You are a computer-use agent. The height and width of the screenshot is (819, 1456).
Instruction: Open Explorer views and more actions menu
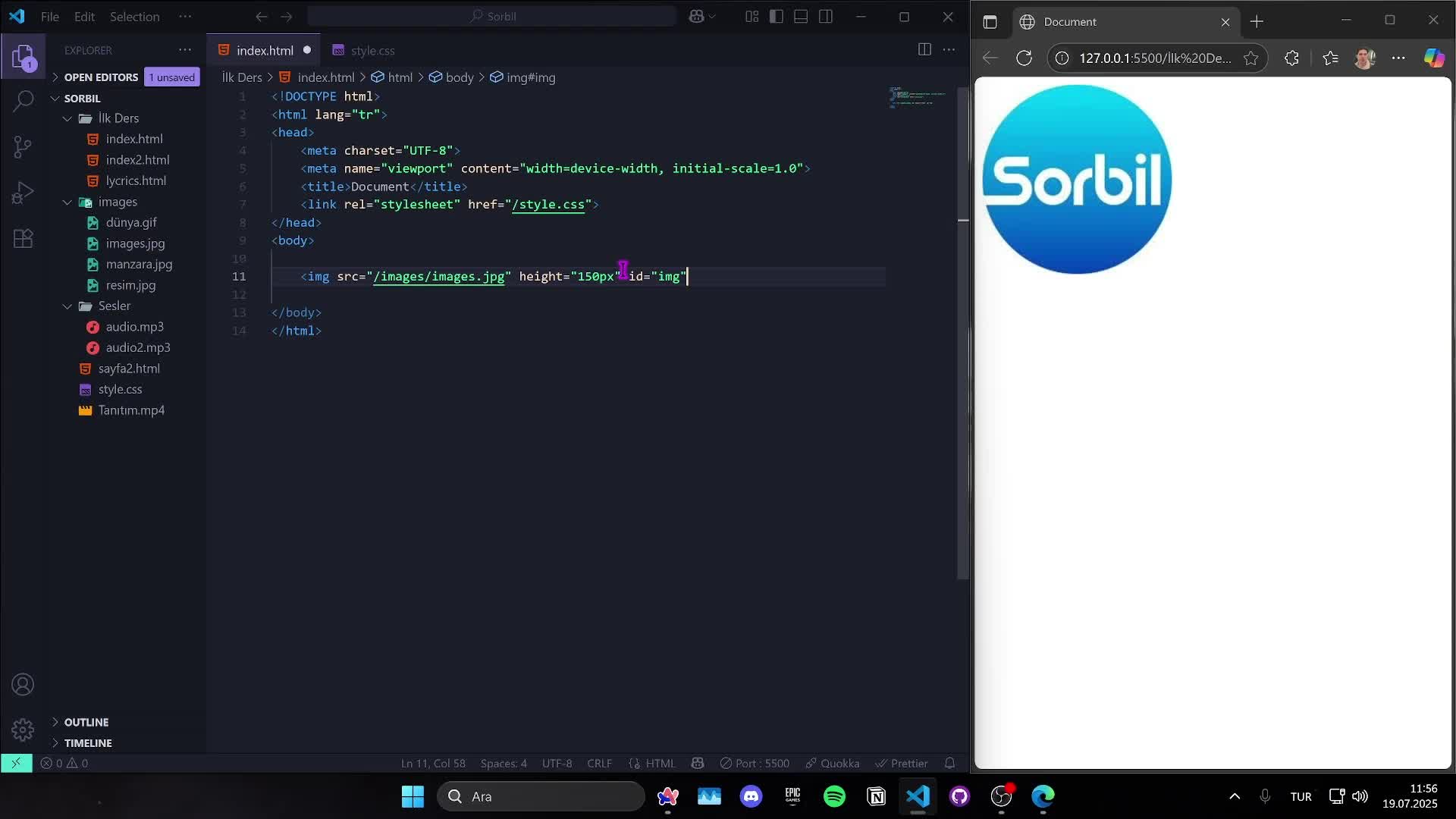(185, 50)
